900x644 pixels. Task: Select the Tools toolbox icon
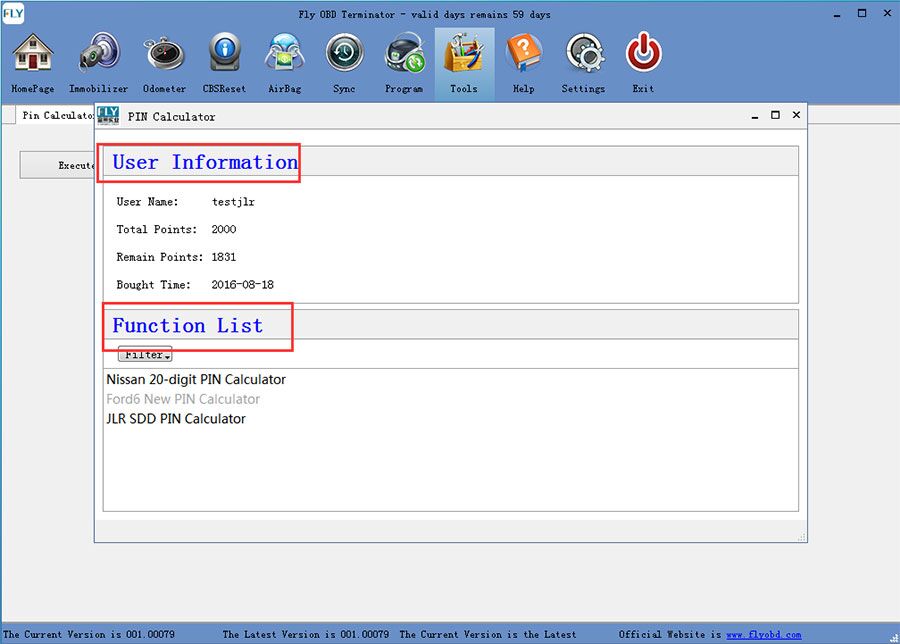[x=464, y=54]
